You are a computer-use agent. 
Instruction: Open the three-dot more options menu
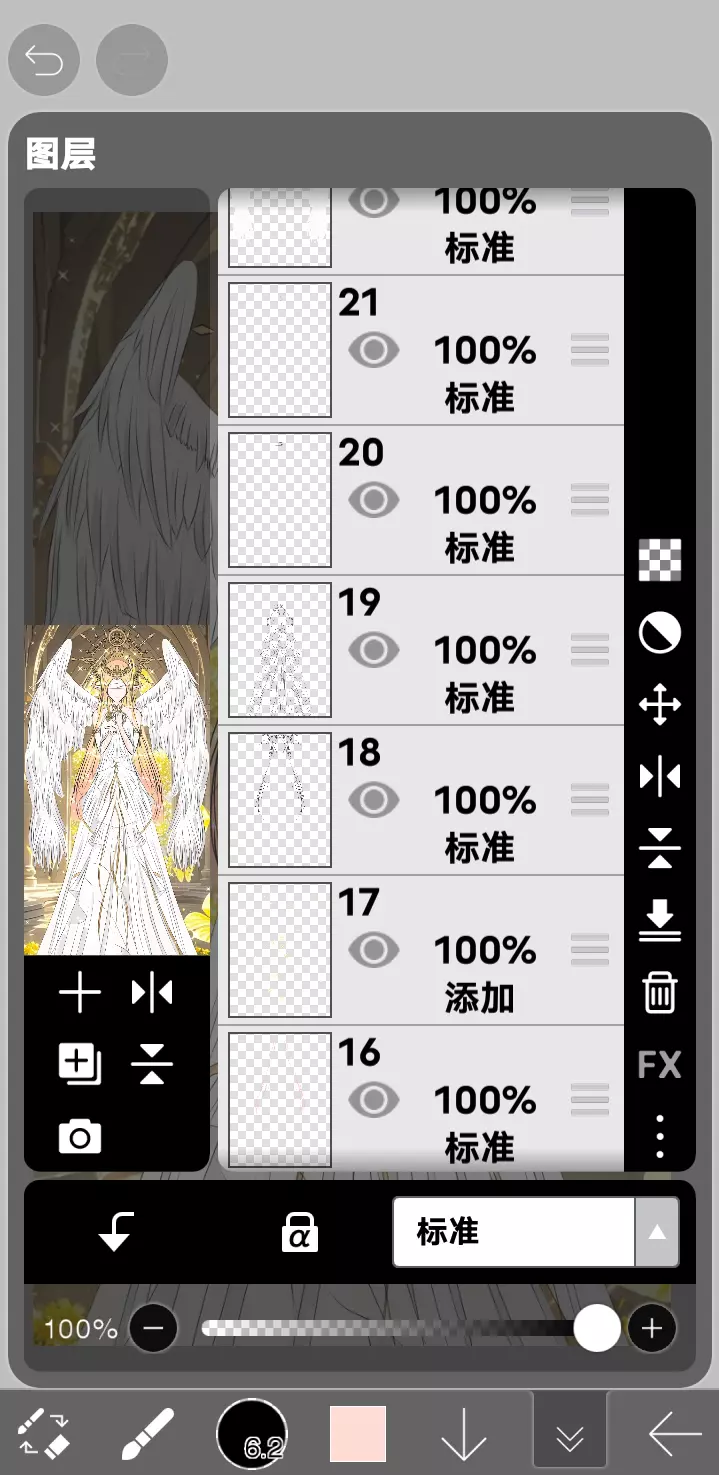click(x=660, y=1136)
